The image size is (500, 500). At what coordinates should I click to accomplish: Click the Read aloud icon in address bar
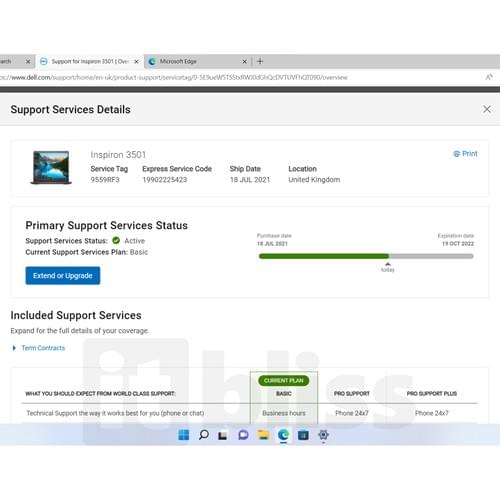point(489,77)
